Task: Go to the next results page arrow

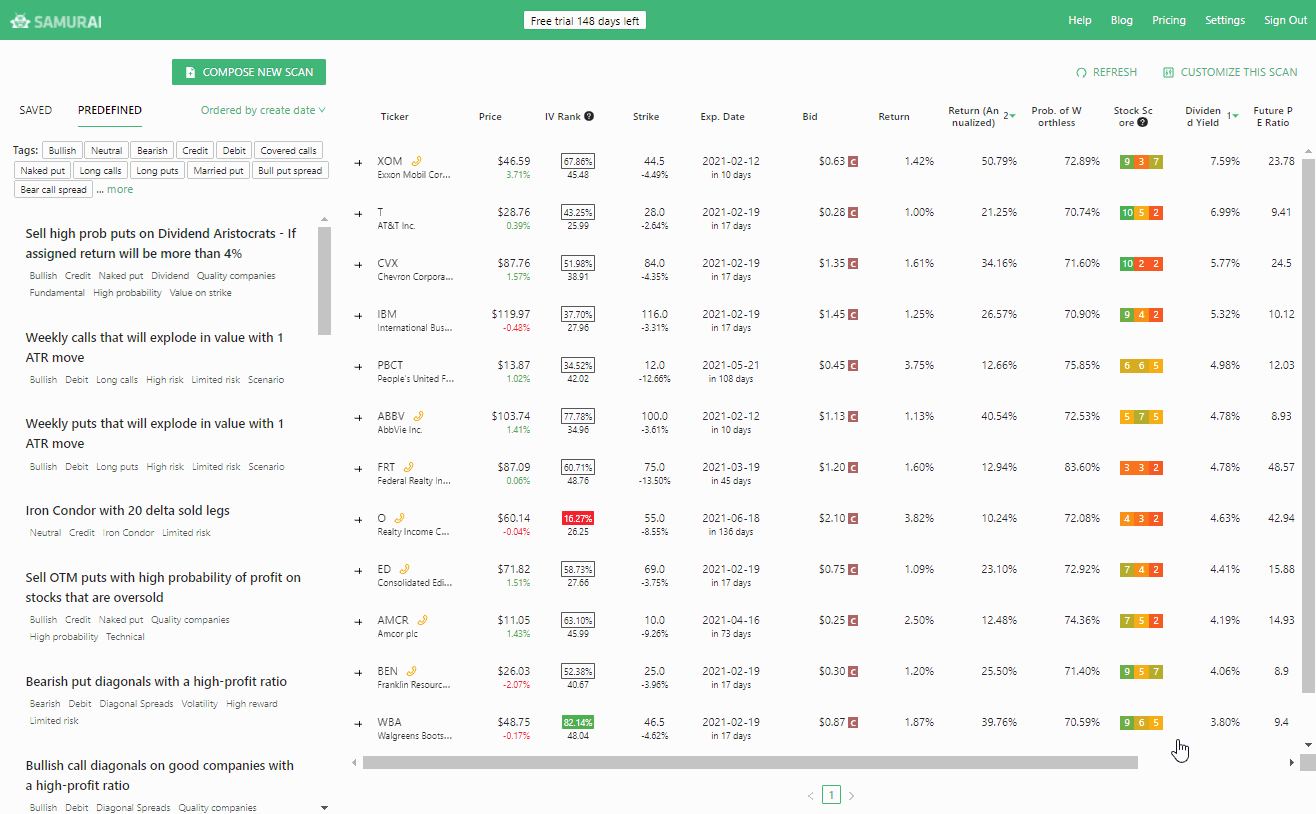Action: click(851, 796)
